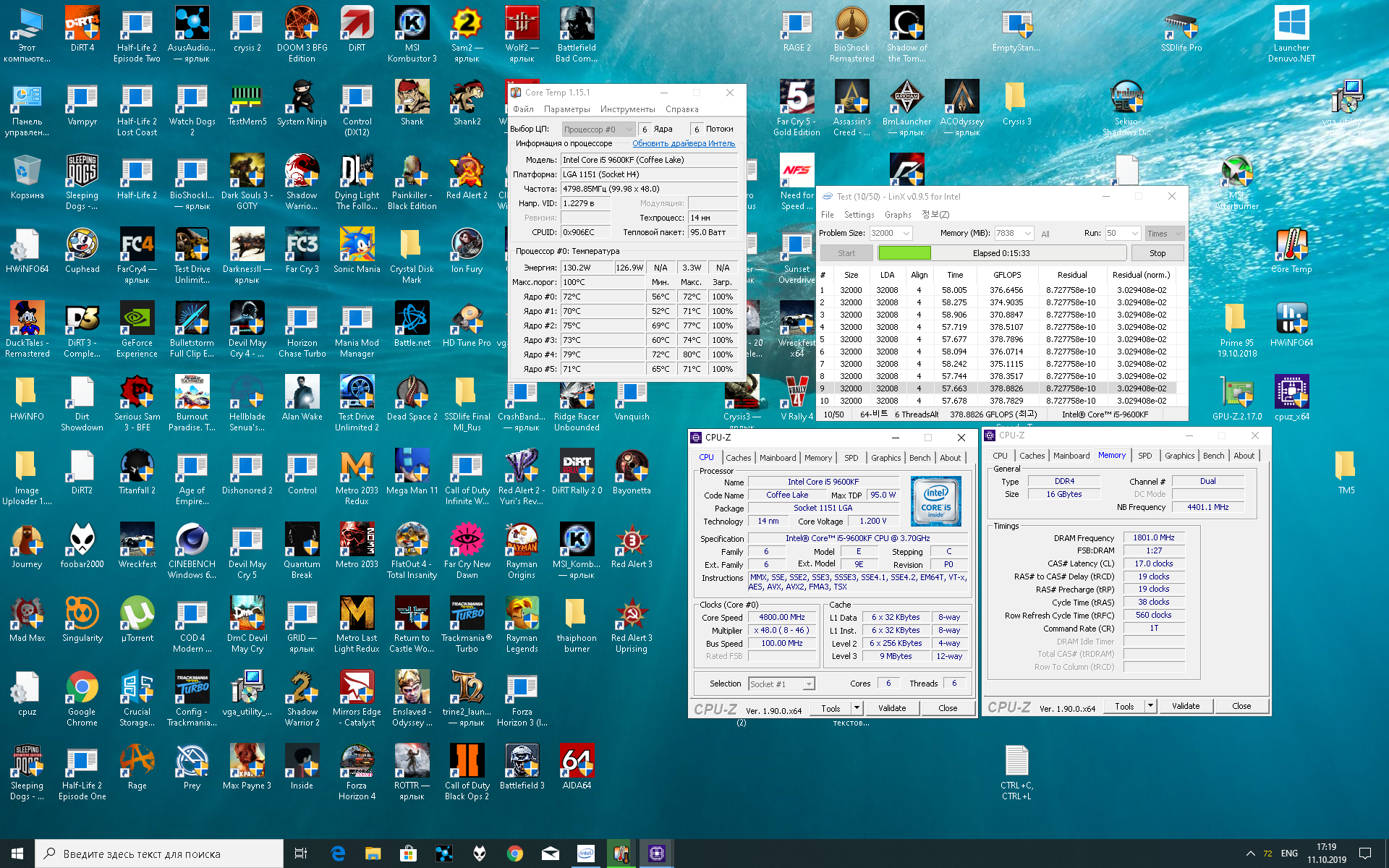Open HD Tune Pro shortcut

coord(467,319)
